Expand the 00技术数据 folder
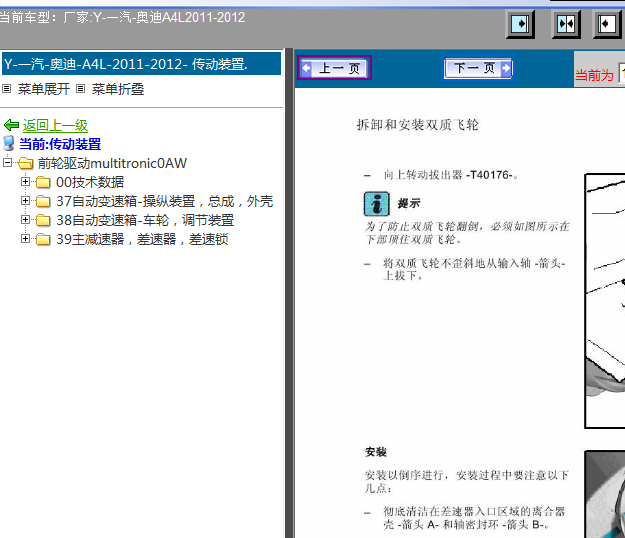 click(x=25, y=182)
